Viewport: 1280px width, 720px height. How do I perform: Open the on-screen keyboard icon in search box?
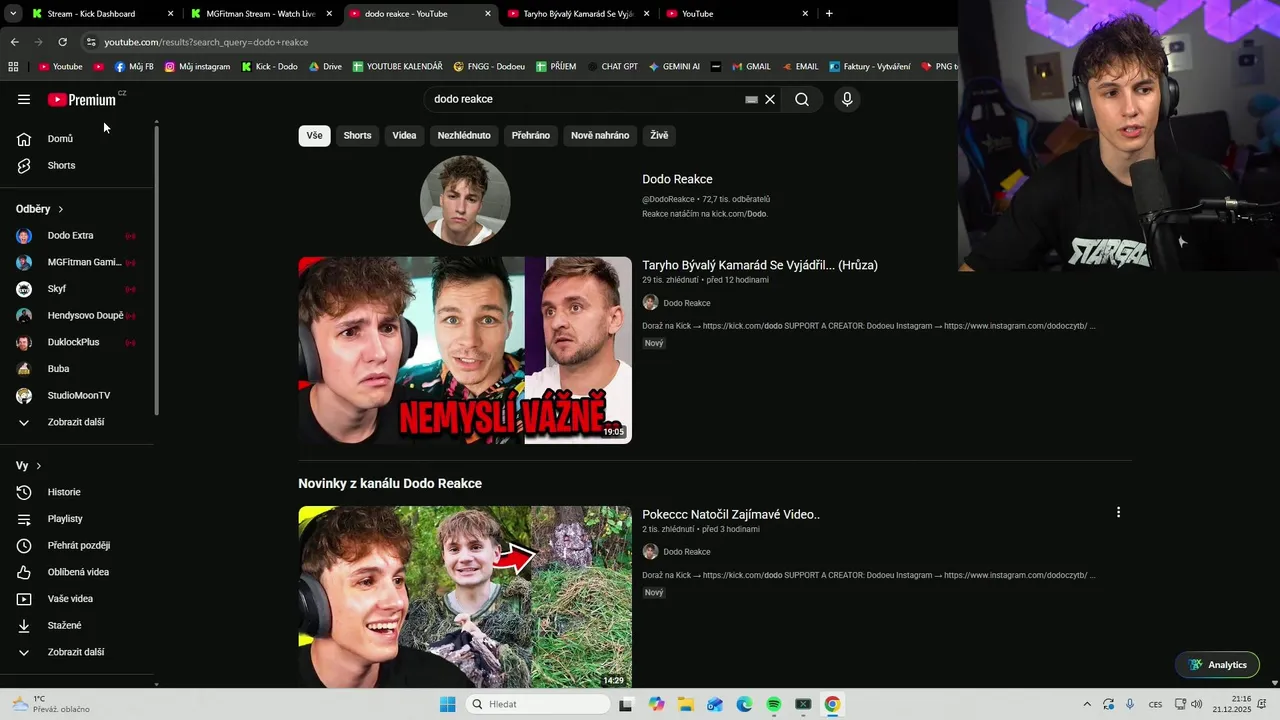coord(751,99)
